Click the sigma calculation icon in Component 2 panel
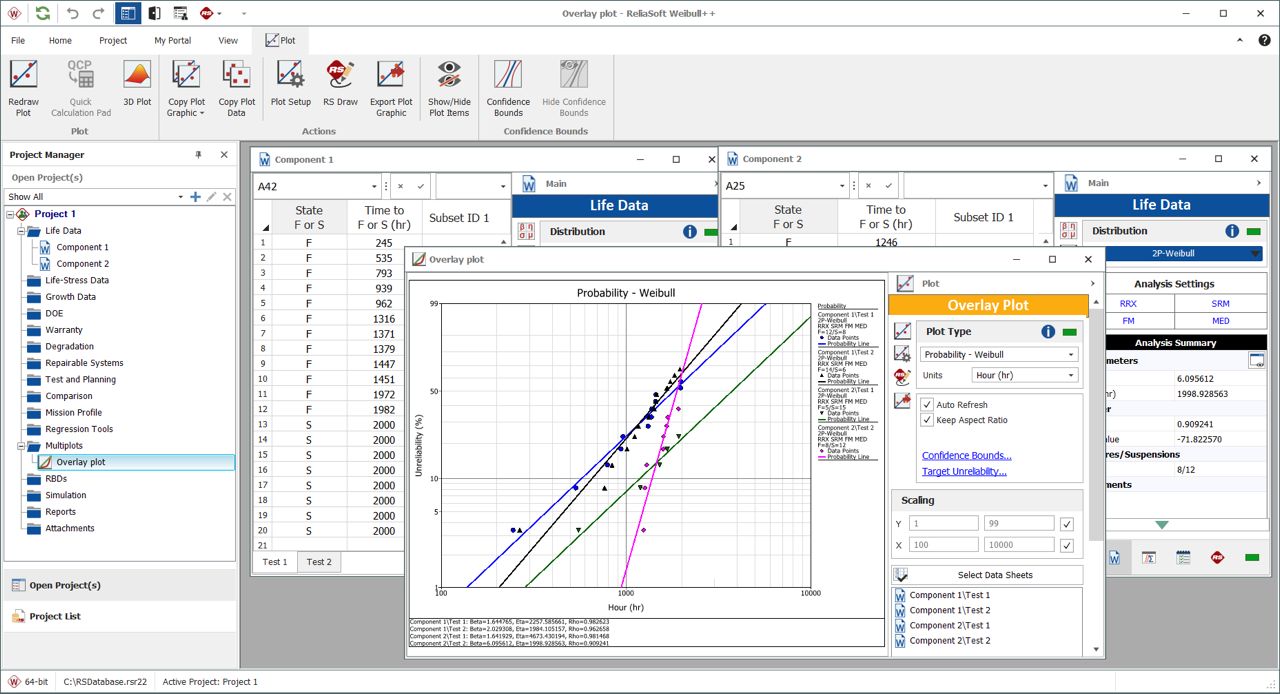The image size is (1280, 694). pos(1149,557)
